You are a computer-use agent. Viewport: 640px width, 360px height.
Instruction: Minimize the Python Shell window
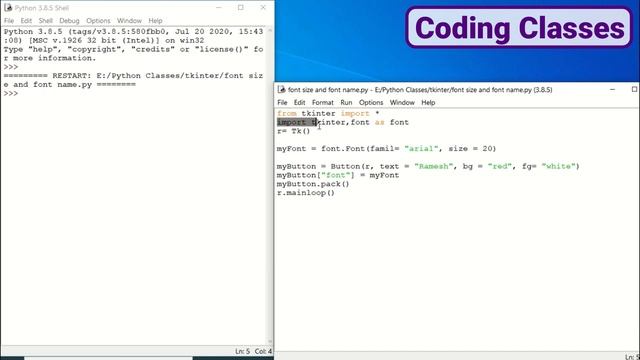click(219, 8)
